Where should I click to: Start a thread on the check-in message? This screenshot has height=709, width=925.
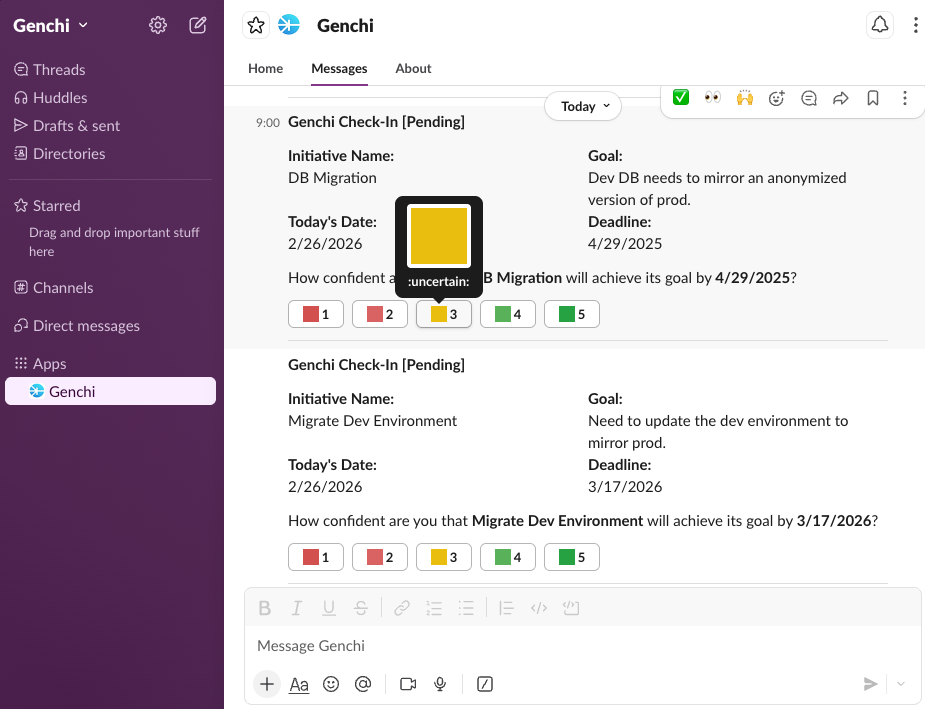808,98
